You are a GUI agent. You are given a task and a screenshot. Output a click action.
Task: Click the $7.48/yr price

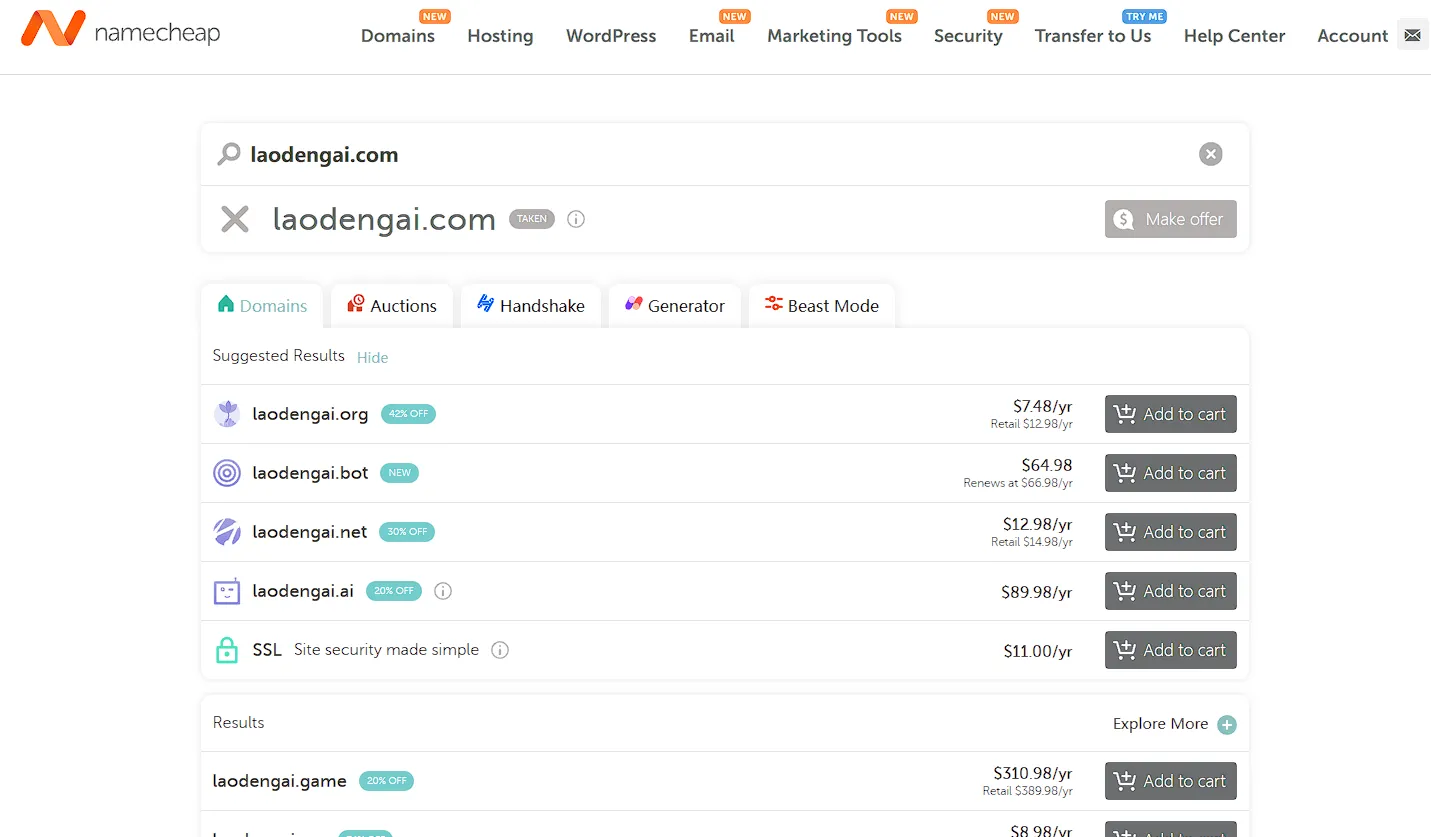(1043, 406)
